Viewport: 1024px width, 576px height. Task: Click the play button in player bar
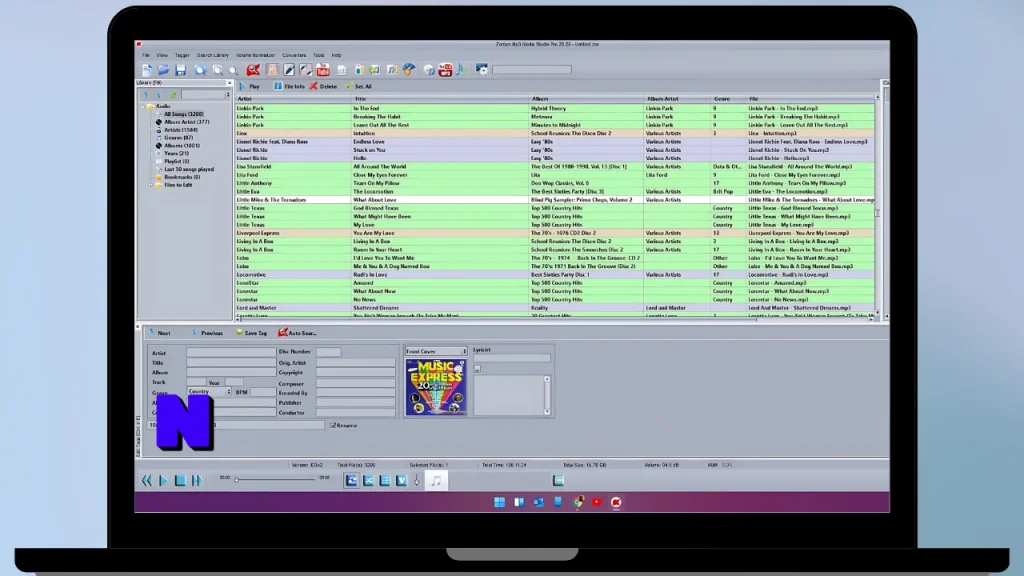pos(163,481)
